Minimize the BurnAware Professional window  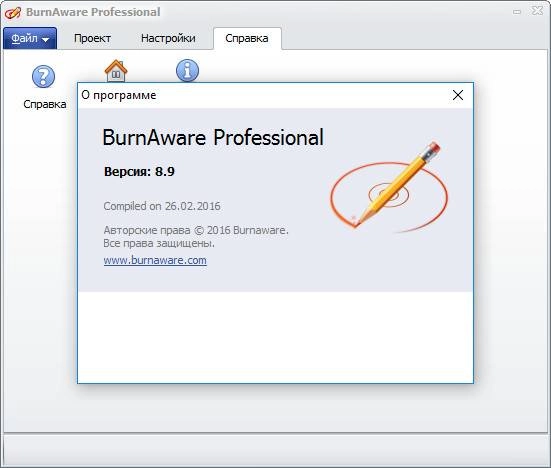coord(517,12)
